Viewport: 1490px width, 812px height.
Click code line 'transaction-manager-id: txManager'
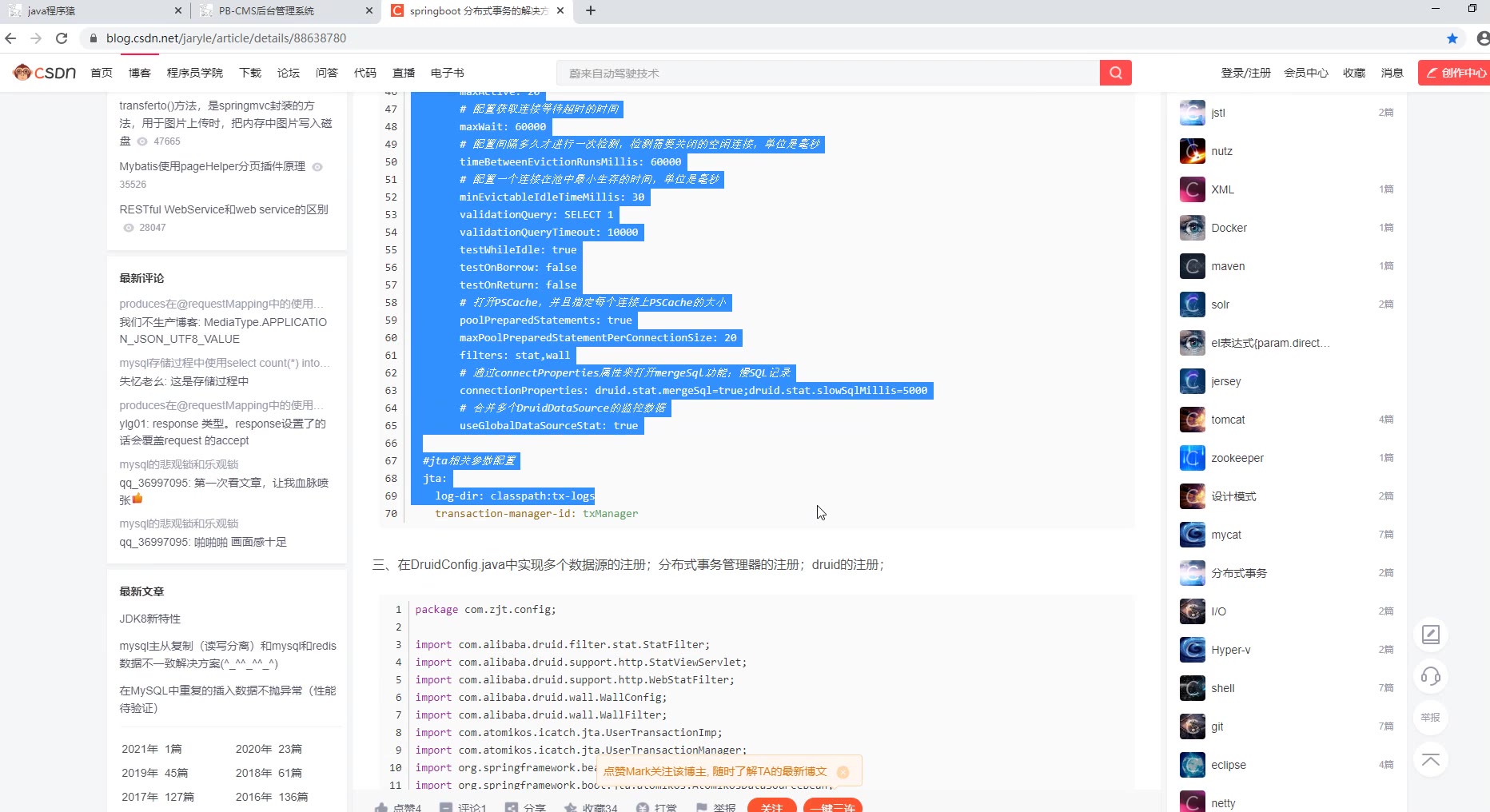pos(536,514)
